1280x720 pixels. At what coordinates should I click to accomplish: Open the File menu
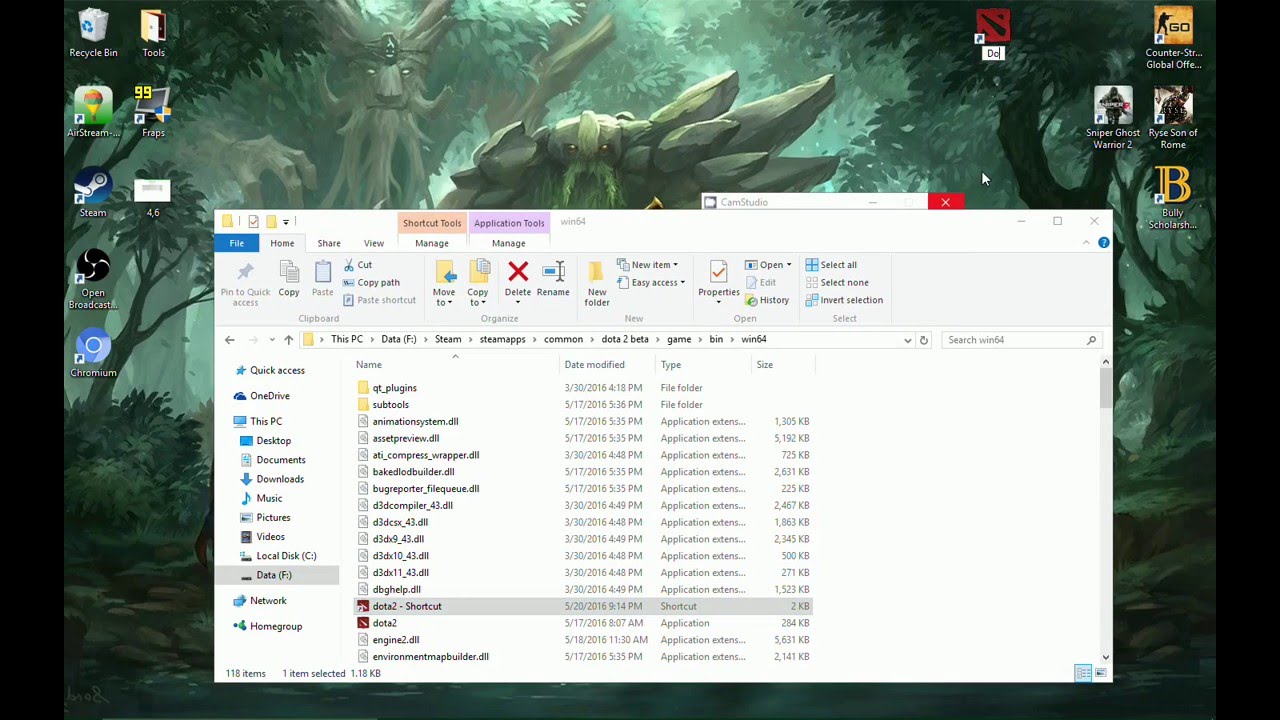(x=237, y=243)
